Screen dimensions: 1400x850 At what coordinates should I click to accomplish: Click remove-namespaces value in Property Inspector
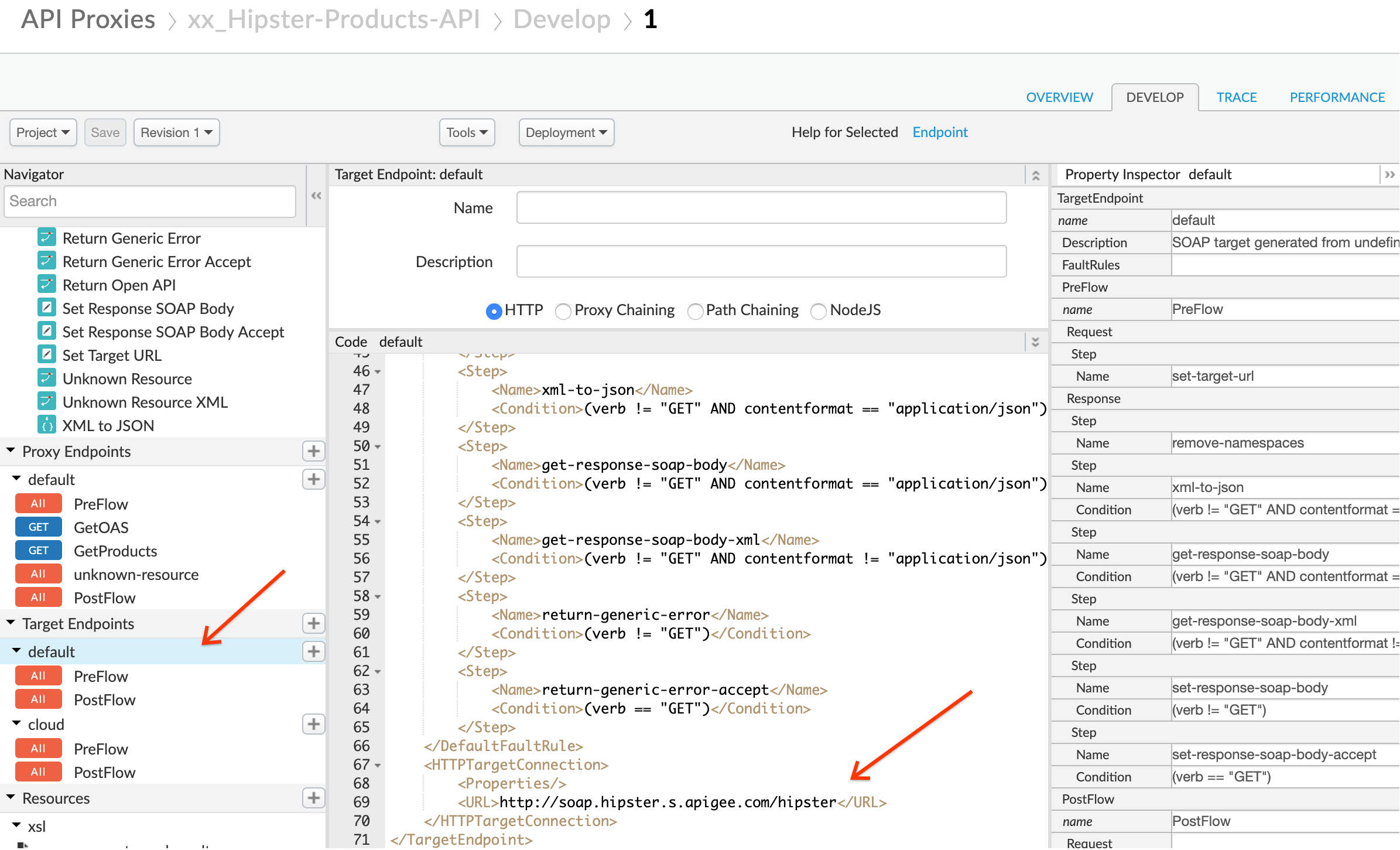[1238, 443]
